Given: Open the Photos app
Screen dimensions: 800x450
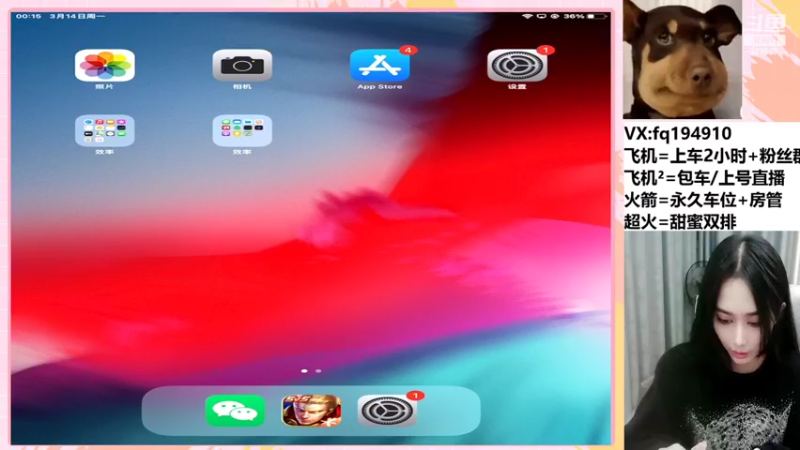Looking at the screenshot, I should point(105,65).
